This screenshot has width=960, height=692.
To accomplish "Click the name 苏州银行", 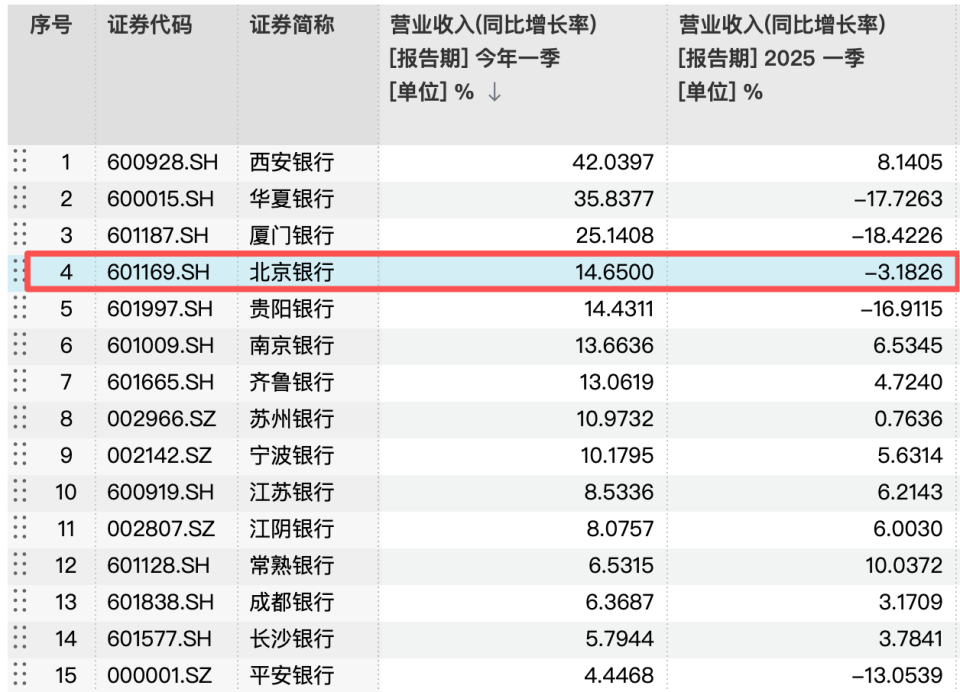I will [292, 419].
